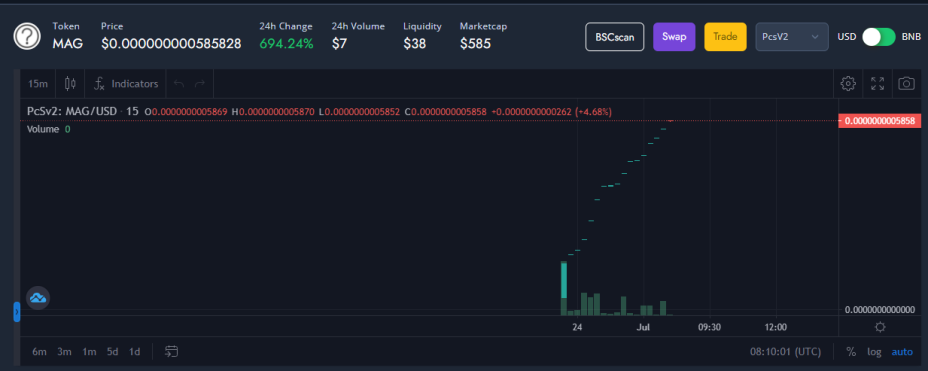Click the $7 24h volume value
The image size is (928, 371).
click(x=339, y=43)
